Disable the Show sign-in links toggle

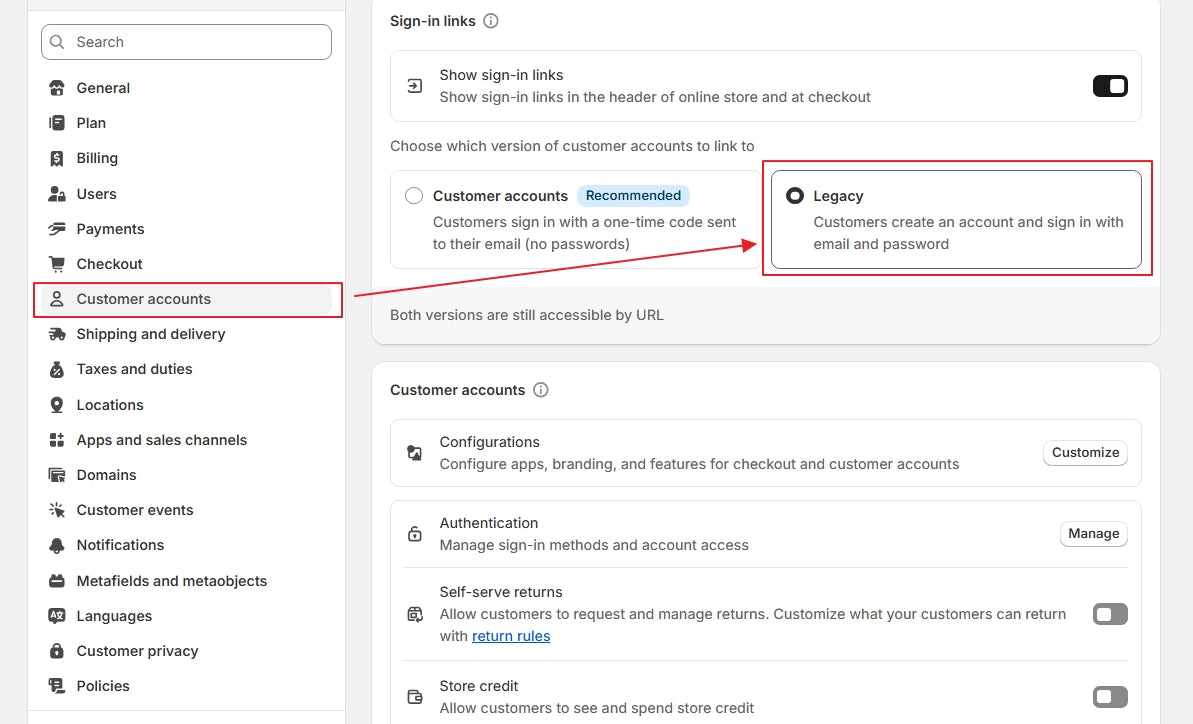pyautogui.click(x=1110, y=86)
